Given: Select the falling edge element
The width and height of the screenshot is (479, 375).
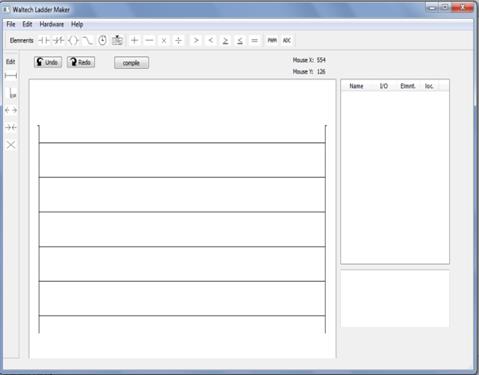Looking at the screenshot, I should 88,41.
